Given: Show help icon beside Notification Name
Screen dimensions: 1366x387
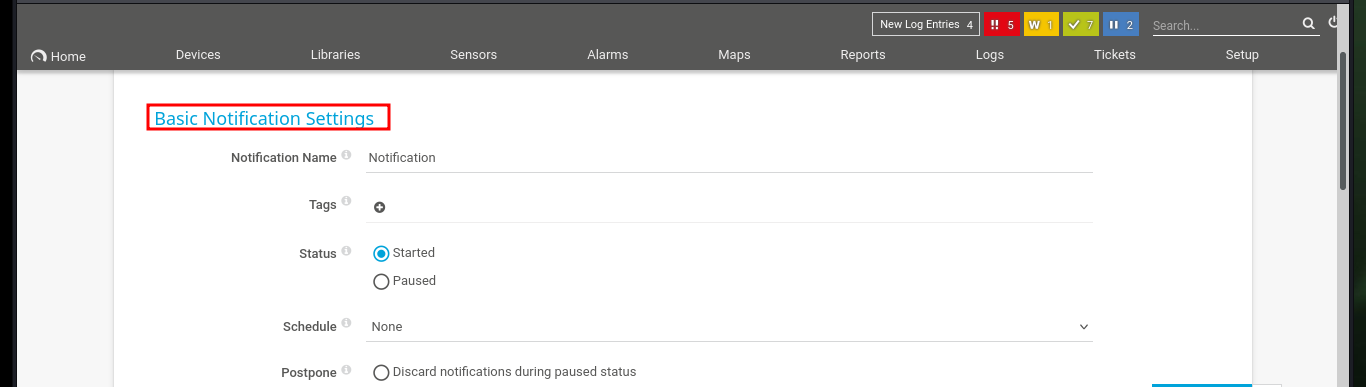Looking at the screenshot, I should (346, 155).
